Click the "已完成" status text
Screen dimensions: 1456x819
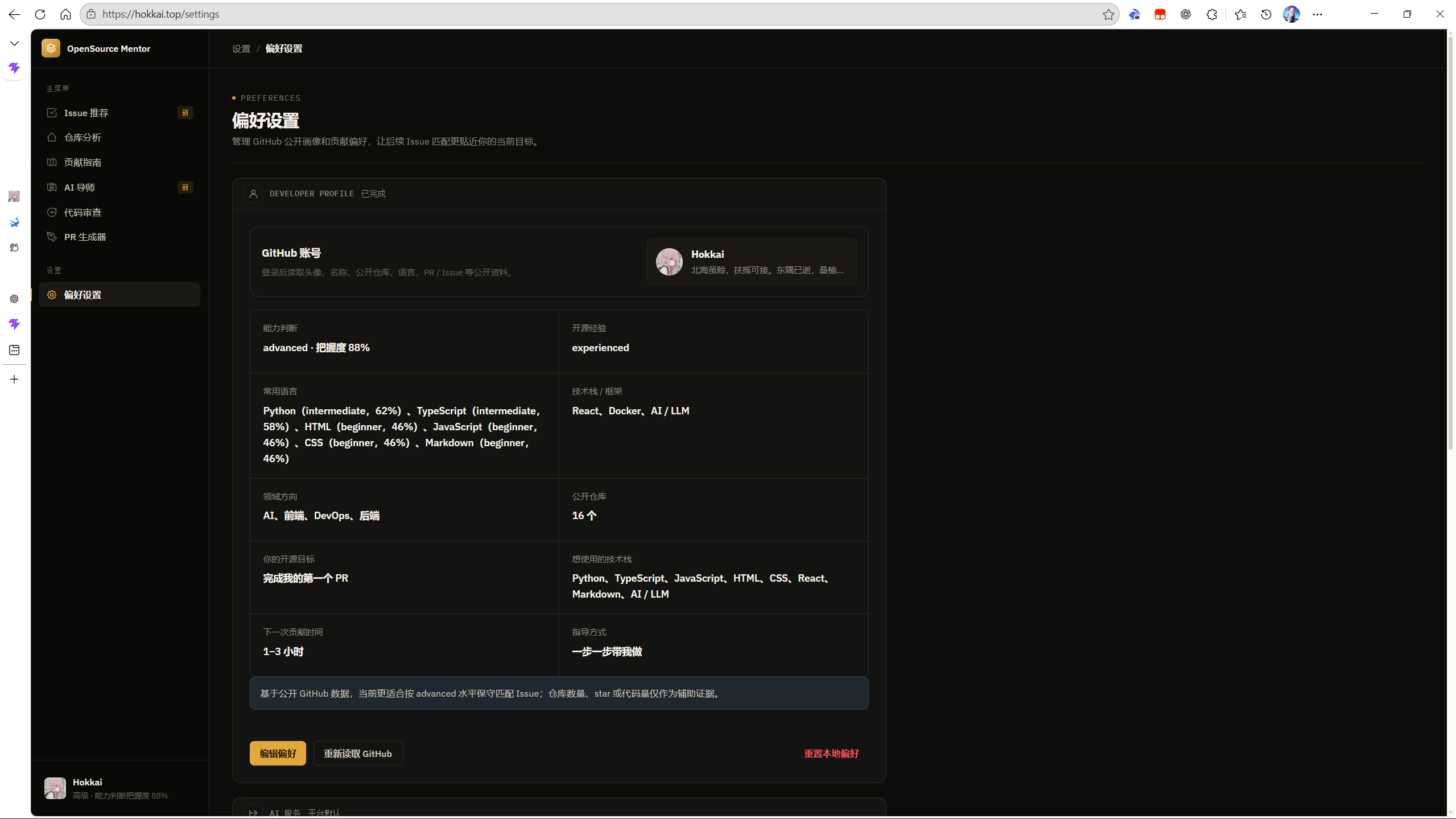pos(373,194)
